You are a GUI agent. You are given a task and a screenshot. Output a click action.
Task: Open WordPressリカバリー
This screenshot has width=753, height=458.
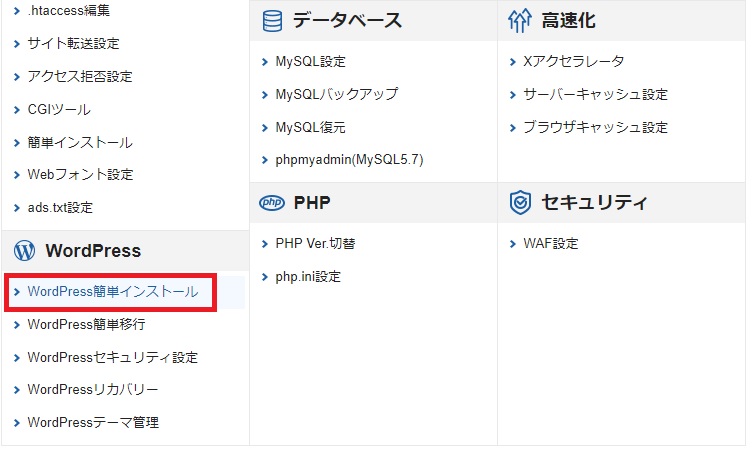(93, 389)
